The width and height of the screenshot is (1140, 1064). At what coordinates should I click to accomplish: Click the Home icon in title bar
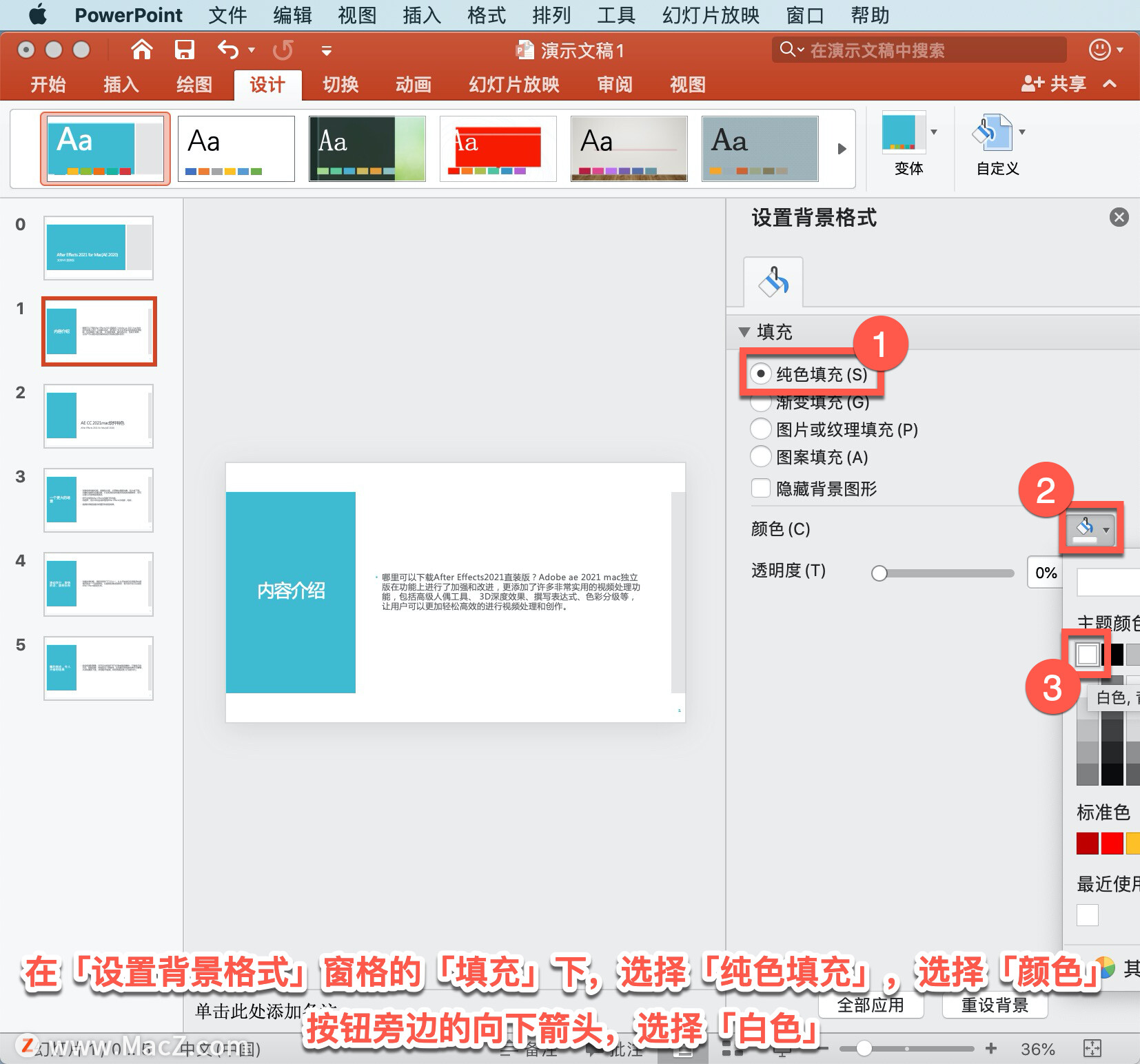point(142,50)
